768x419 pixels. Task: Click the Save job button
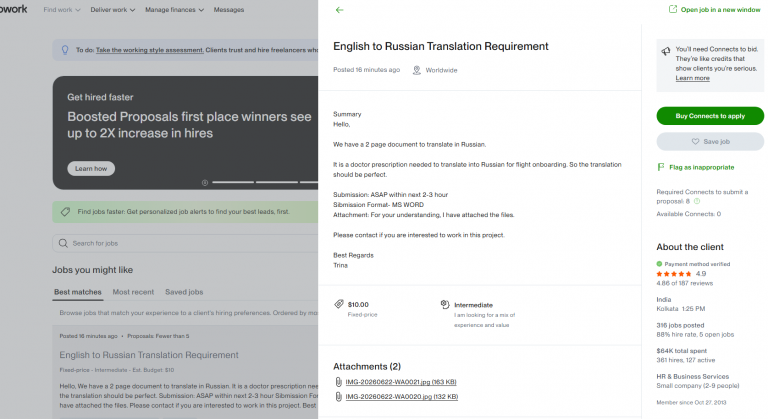[710, 142]
